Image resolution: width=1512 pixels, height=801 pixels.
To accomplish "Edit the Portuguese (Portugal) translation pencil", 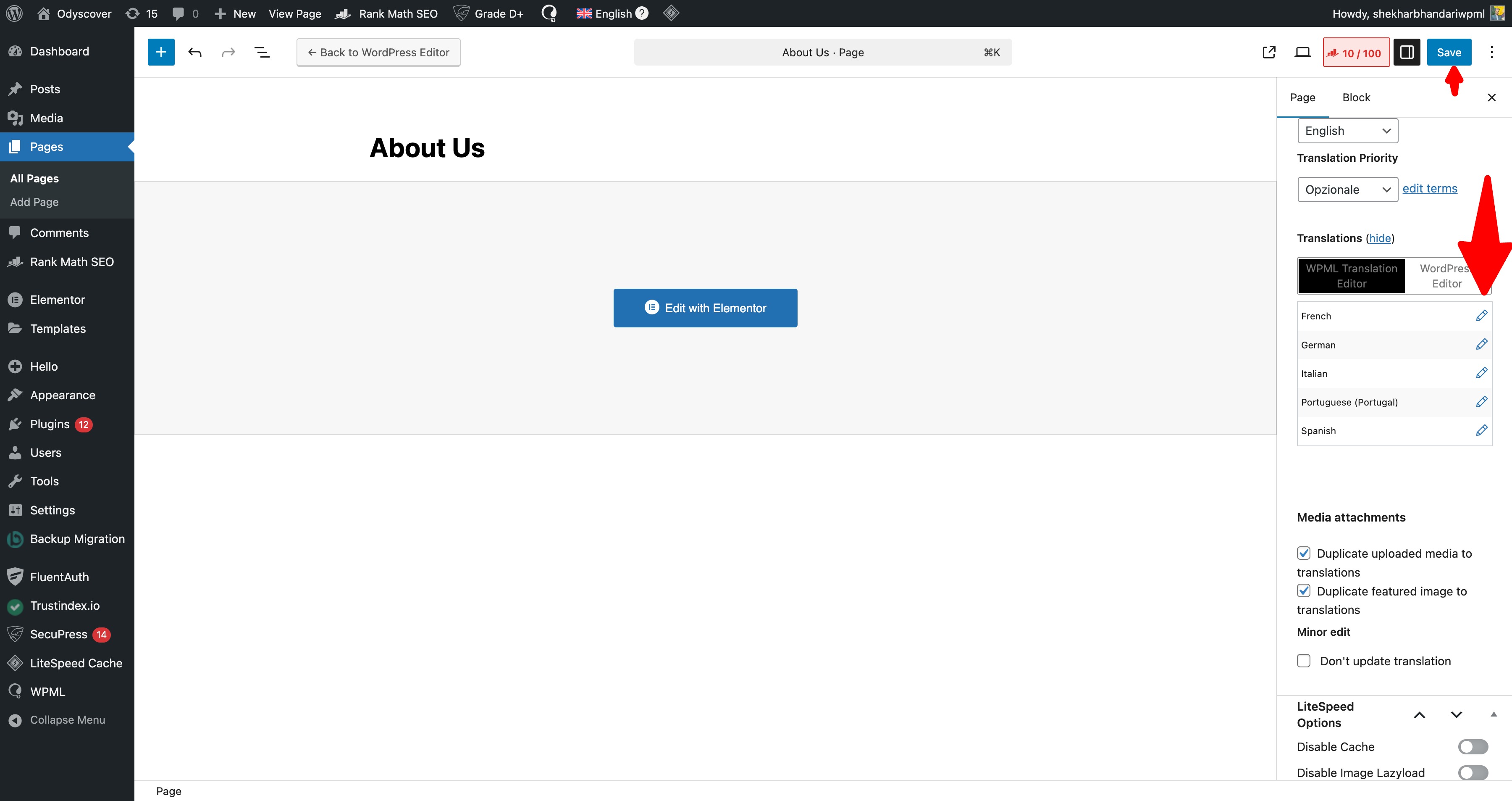I will [x=1481, y=402].
